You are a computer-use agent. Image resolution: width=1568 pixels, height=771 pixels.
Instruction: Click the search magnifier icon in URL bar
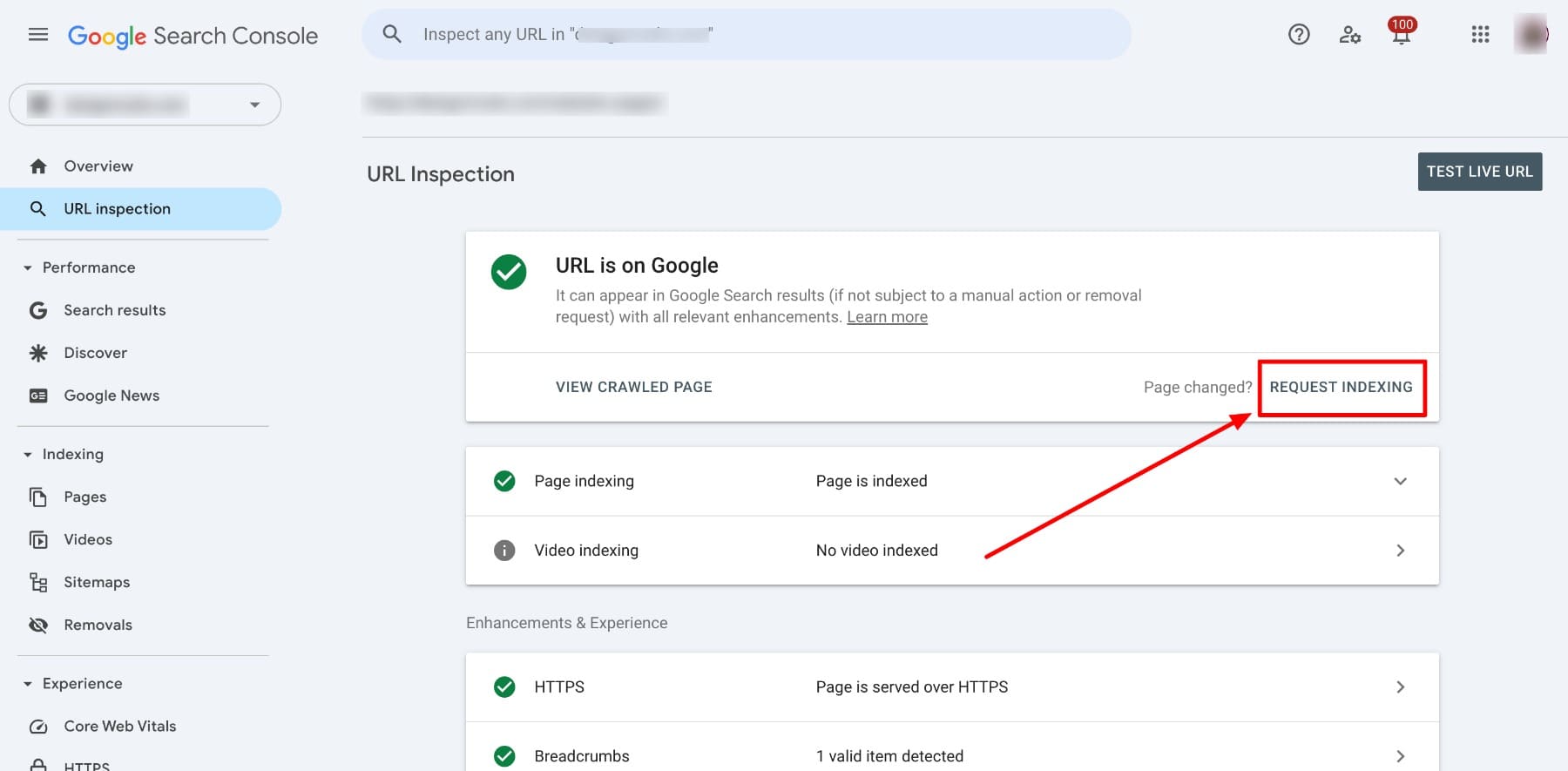tap(392, 34)
